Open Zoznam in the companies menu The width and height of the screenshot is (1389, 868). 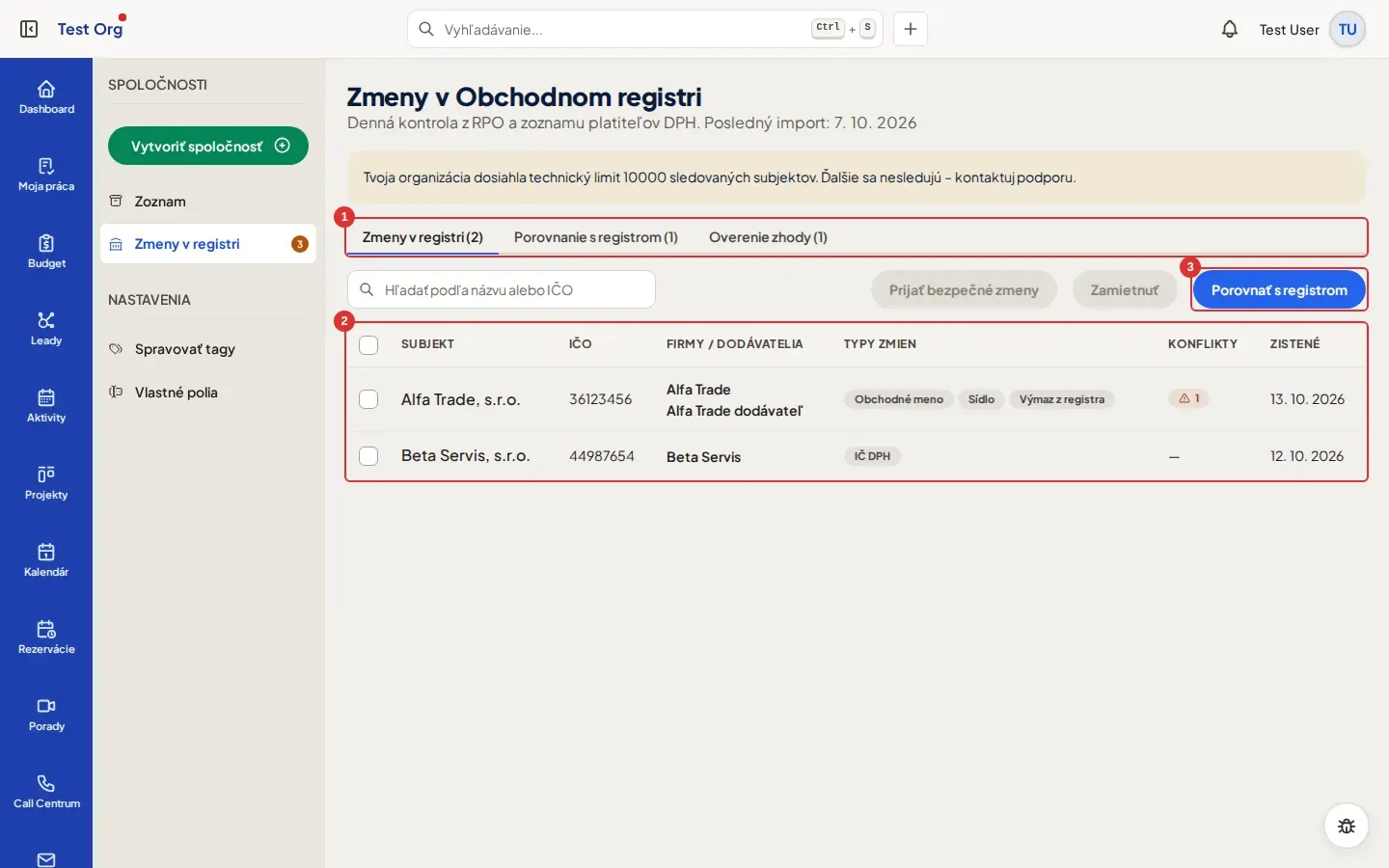[x=208, y=202]
